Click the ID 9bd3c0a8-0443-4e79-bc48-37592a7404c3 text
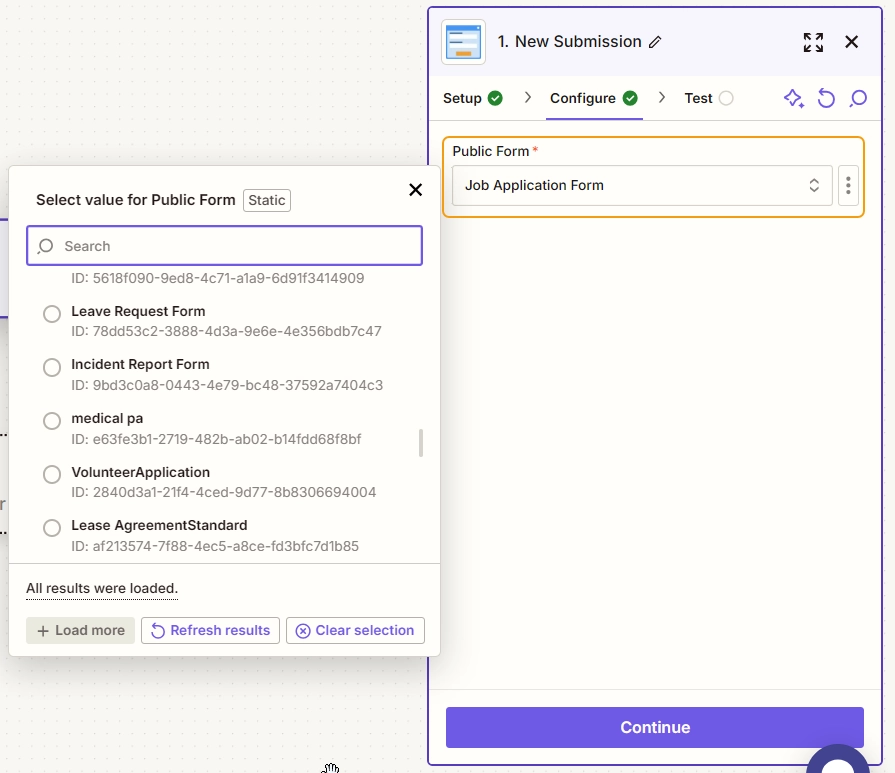This screenshot has width=895, height=773. click(x=227, y=385)
